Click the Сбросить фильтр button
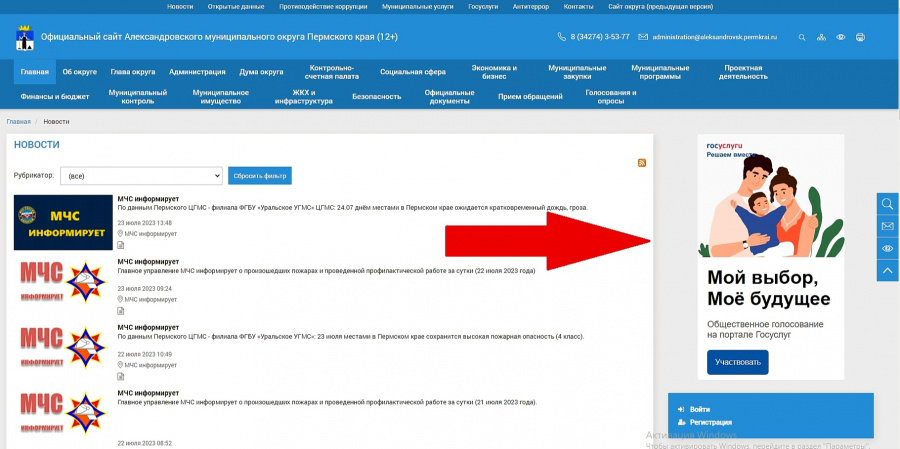Image resolution: width=900 pixels, height=449 pixels. point(259,176)
